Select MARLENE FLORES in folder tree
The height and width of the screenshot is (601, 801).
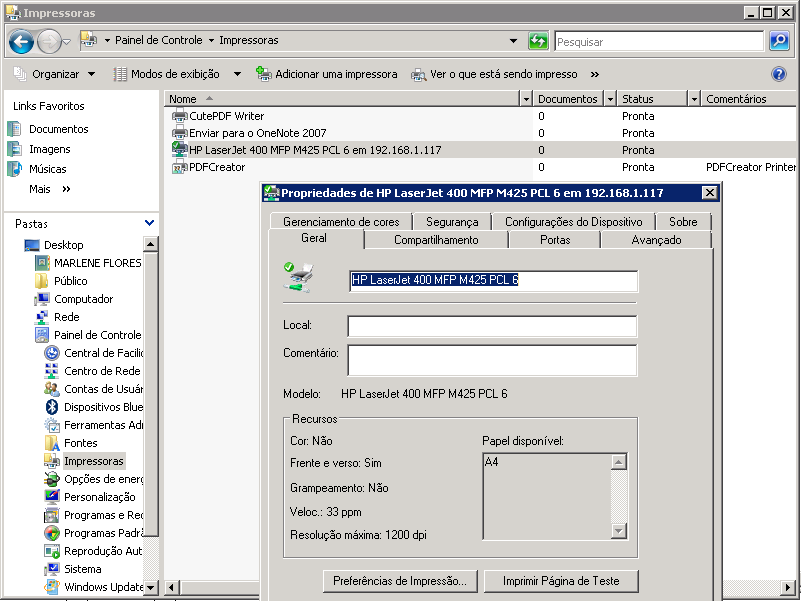98,263
